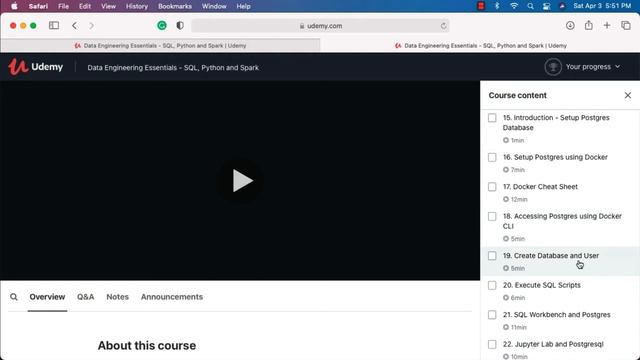Open the Safari menu
This screenshot has height=360, width=640.
point(38,6)
